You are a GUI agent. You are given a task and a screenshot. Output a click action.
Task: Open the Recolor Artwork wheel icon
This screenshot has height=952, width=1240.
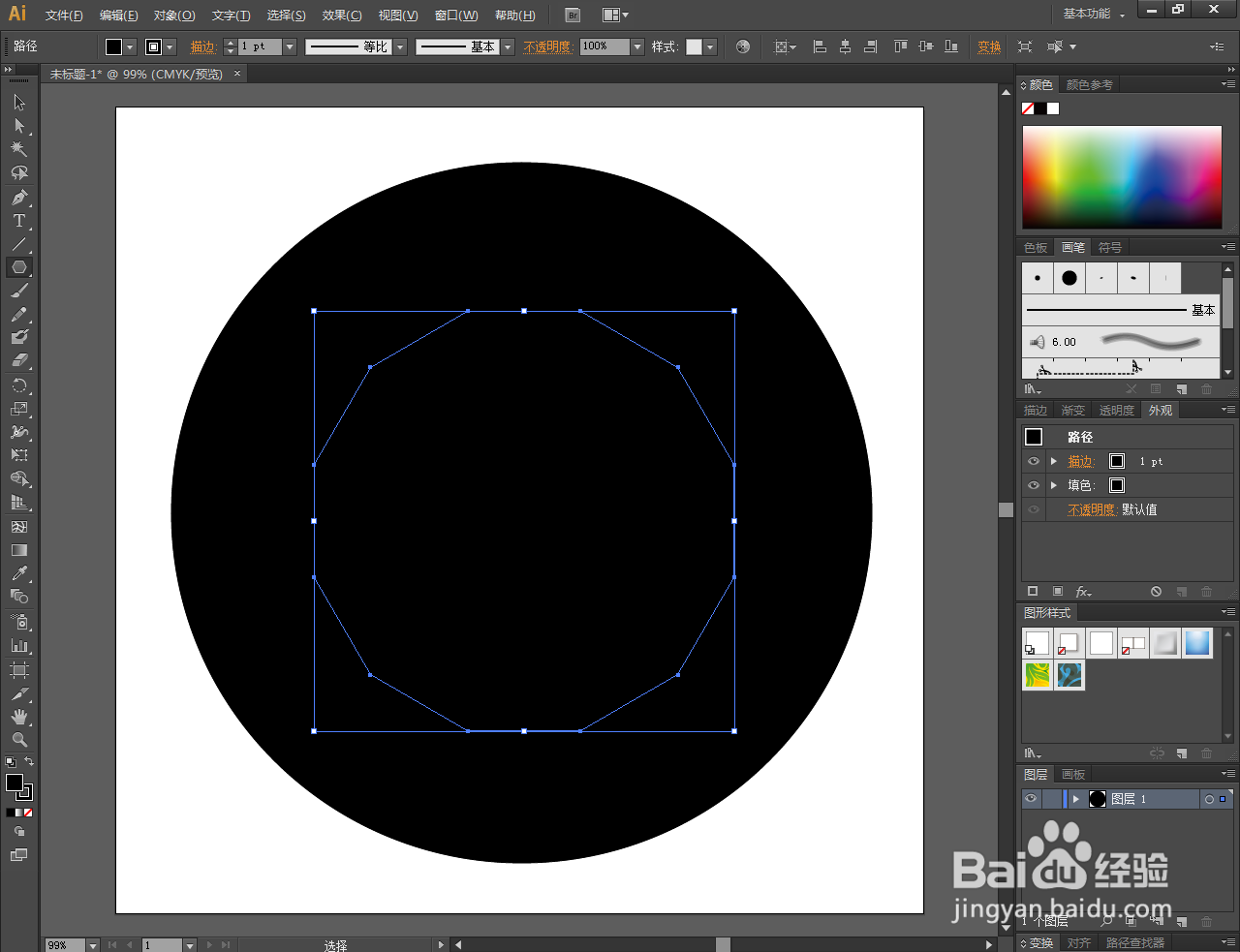tap(743, 46)
